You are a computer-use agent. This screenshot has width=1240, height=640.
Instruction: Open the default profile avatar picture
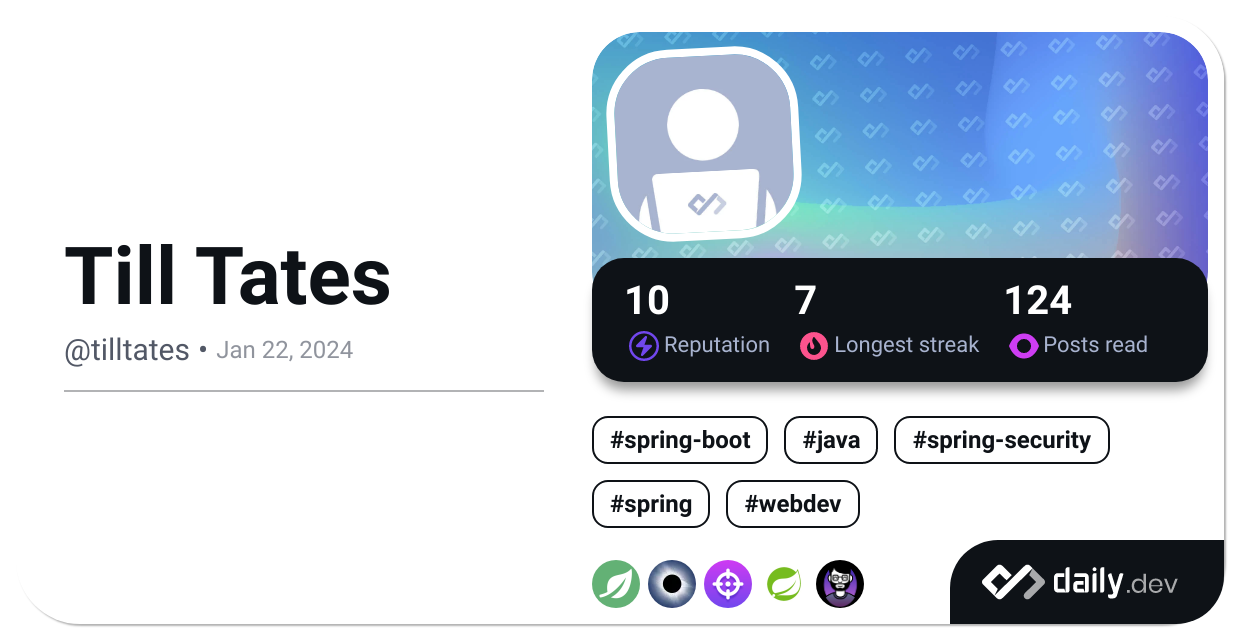coord(703,142)
